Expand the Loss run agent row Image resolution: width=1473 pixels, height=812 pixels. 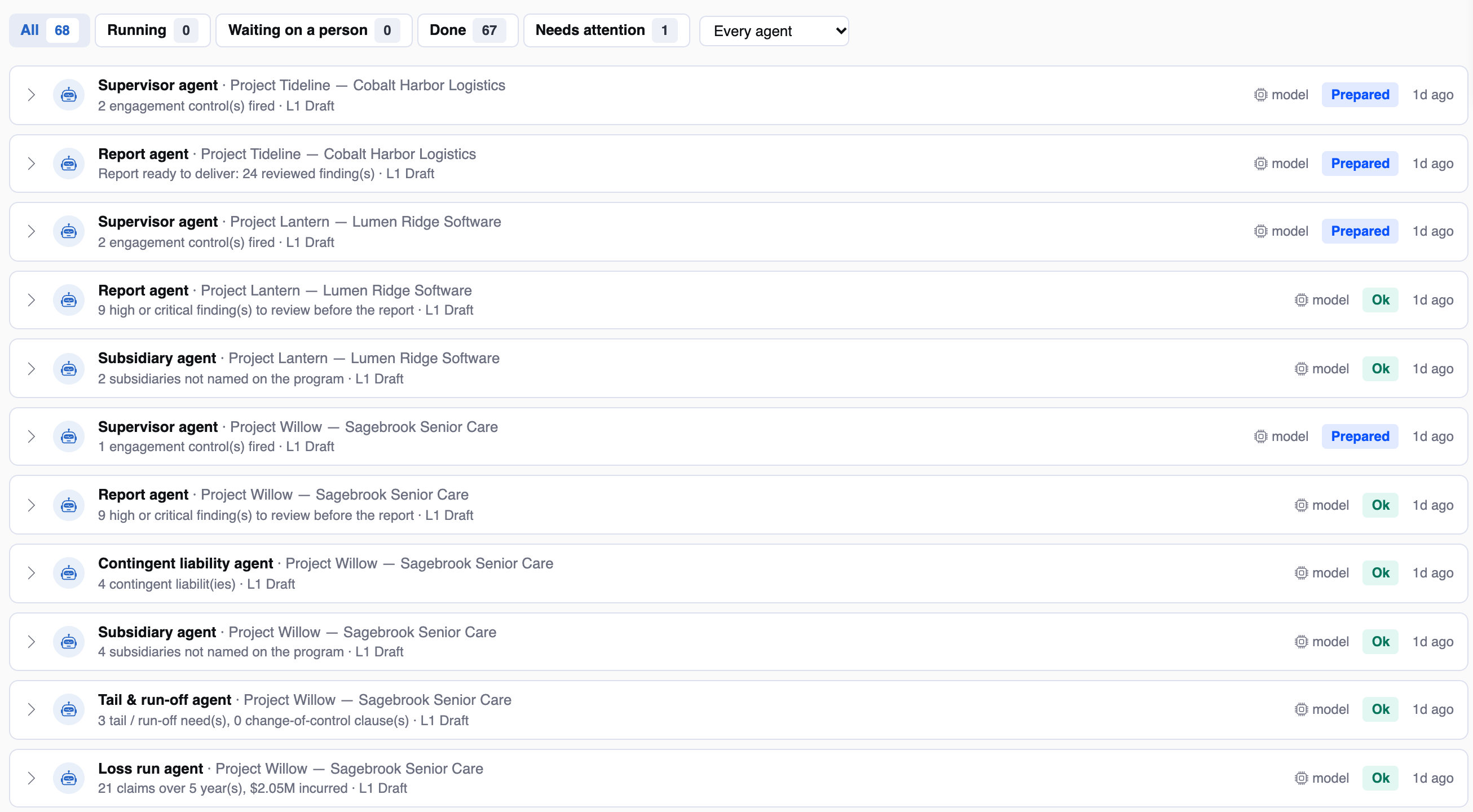[x=32, y=778]
